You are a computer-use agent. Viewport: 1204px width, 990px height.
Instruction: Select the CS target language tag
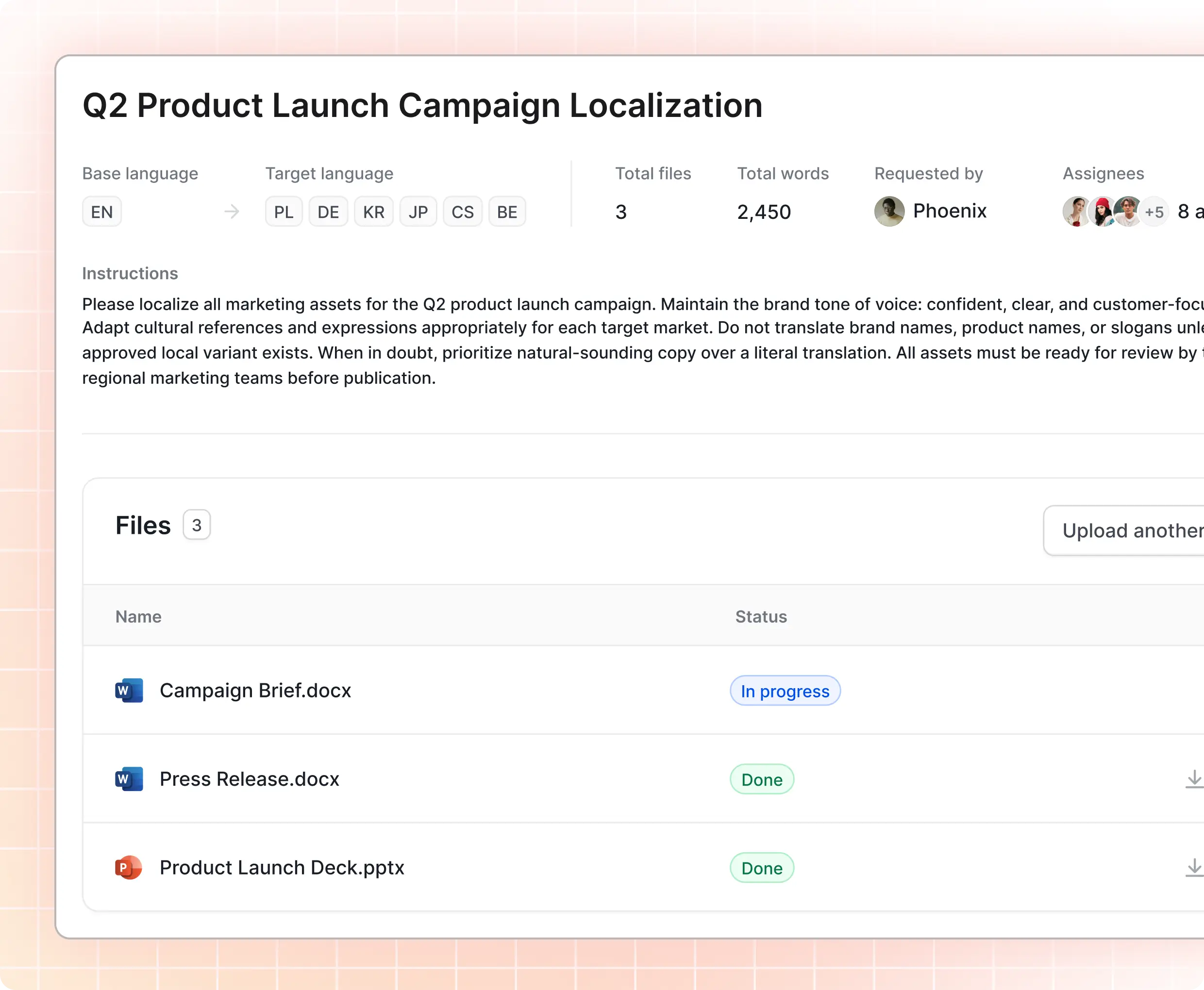click(463, 212)
